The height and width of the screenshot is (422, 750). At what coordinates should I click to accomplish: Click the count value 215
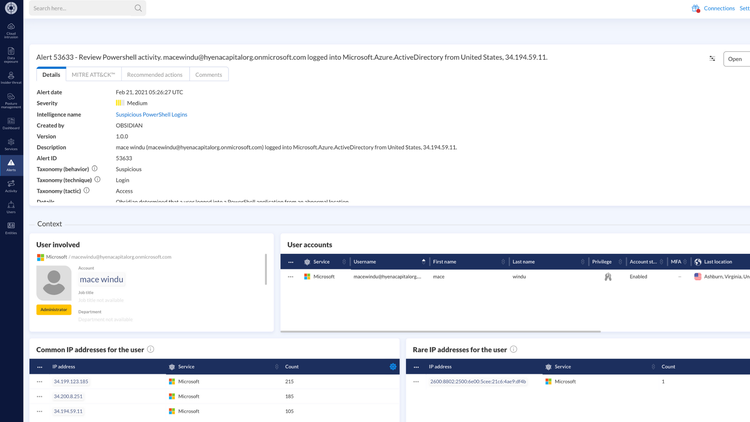[x=289, y=381]
